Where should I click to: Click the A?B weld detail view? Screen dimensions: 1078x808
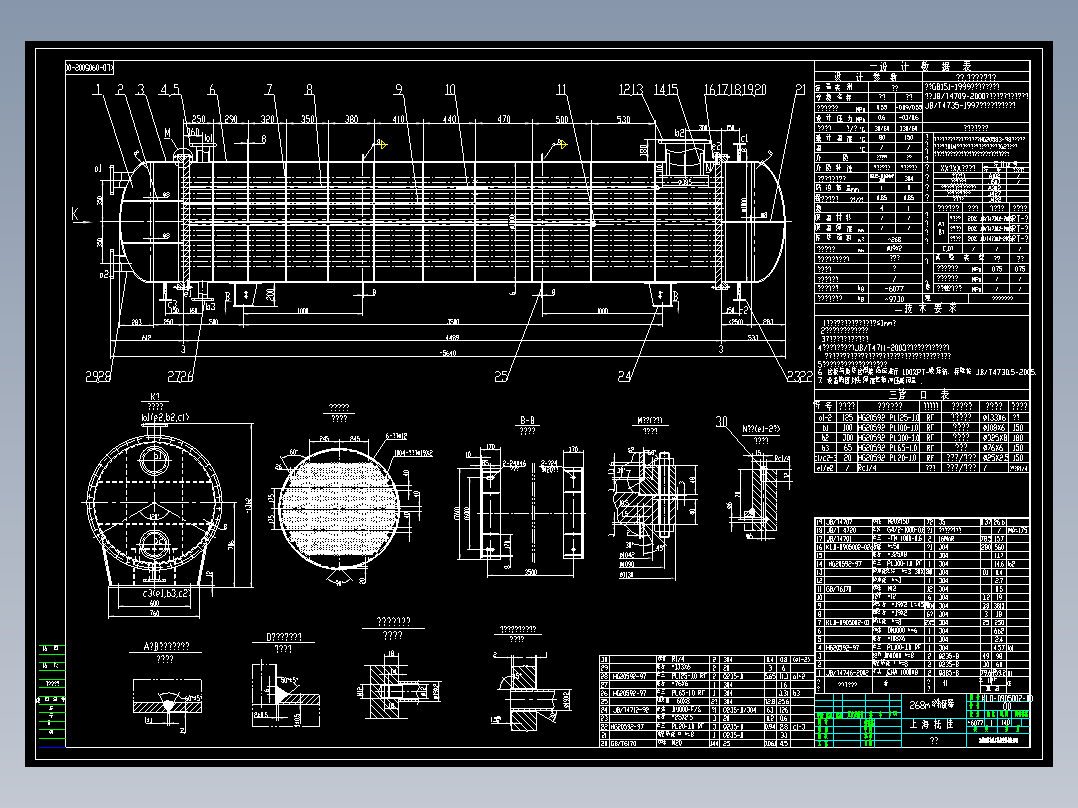(166, 697)
